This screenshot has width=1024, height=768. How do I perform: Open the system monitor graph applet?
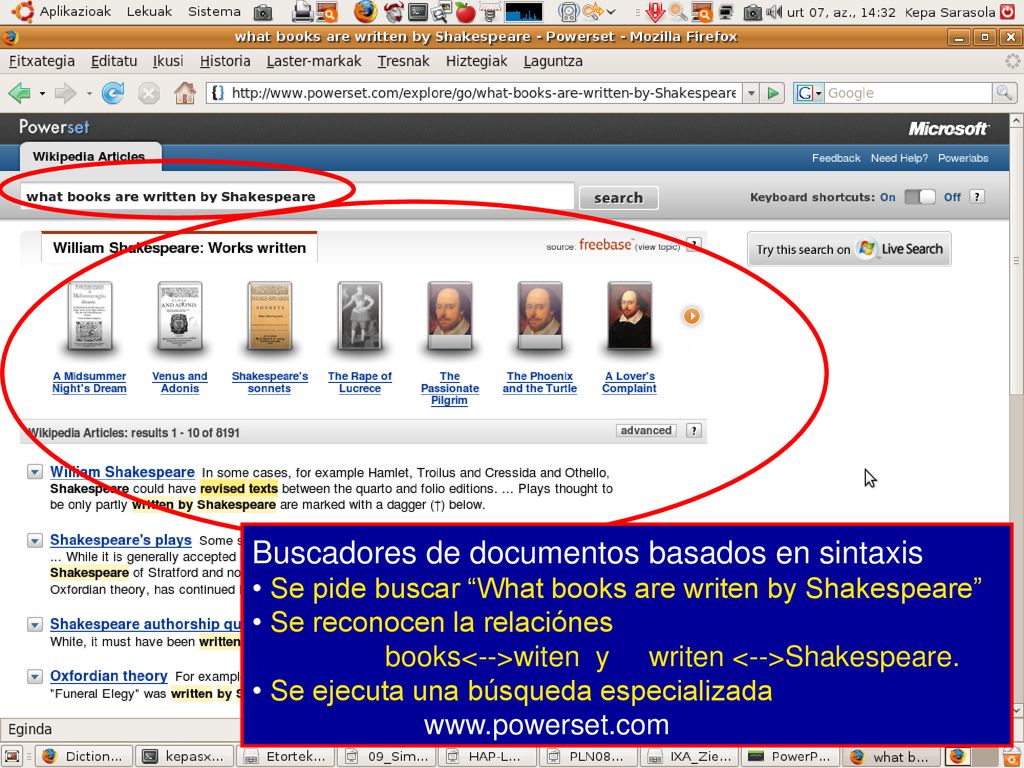click(524, 12)
